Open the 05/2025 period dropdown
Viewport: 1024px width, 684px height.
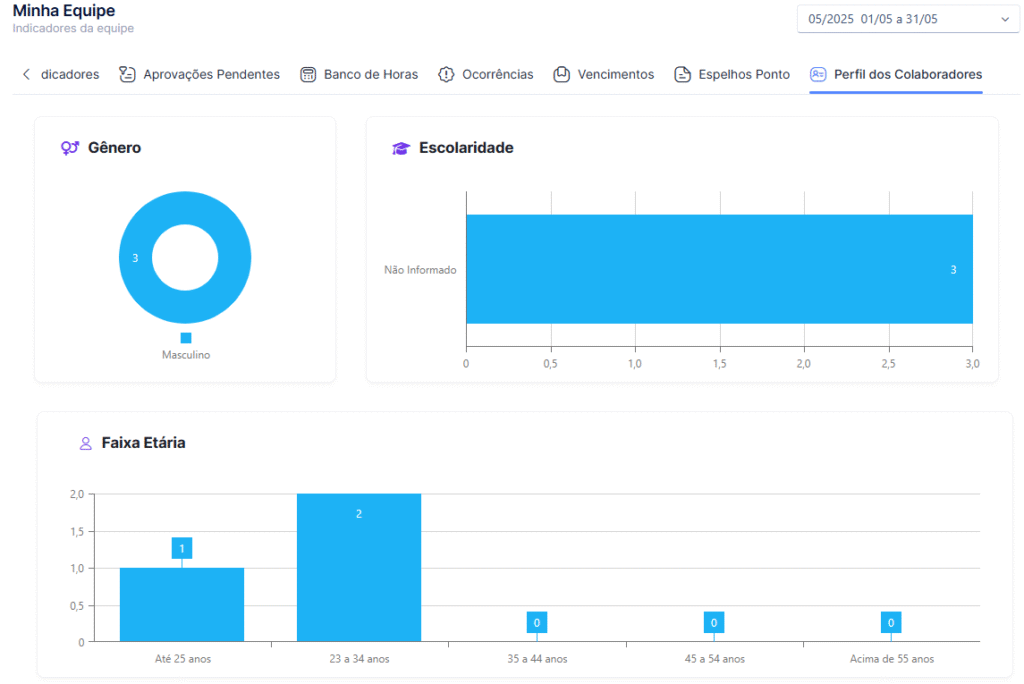(908, 19)
